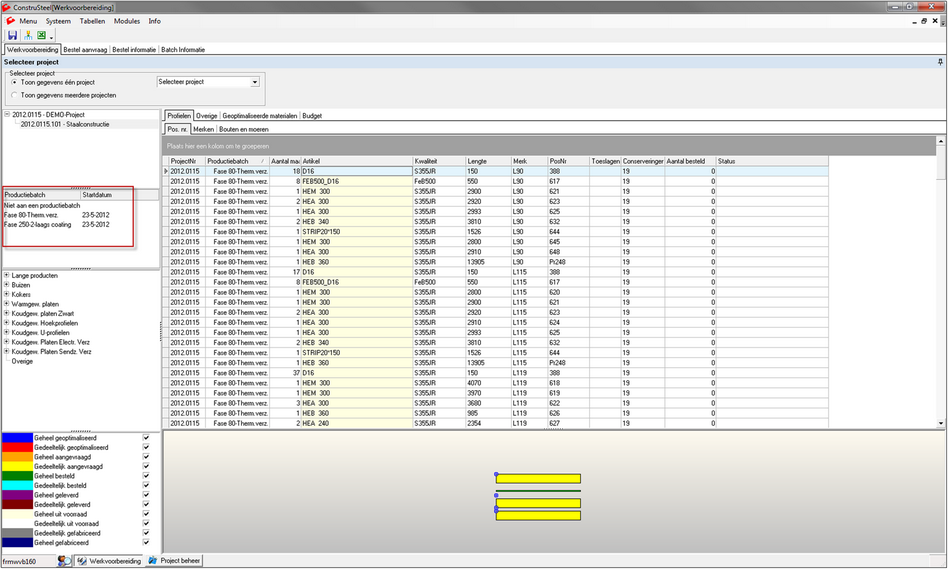Click the Project beheer icon in bottom bar
Screen dimensions: 948x569
coord(152,561)
